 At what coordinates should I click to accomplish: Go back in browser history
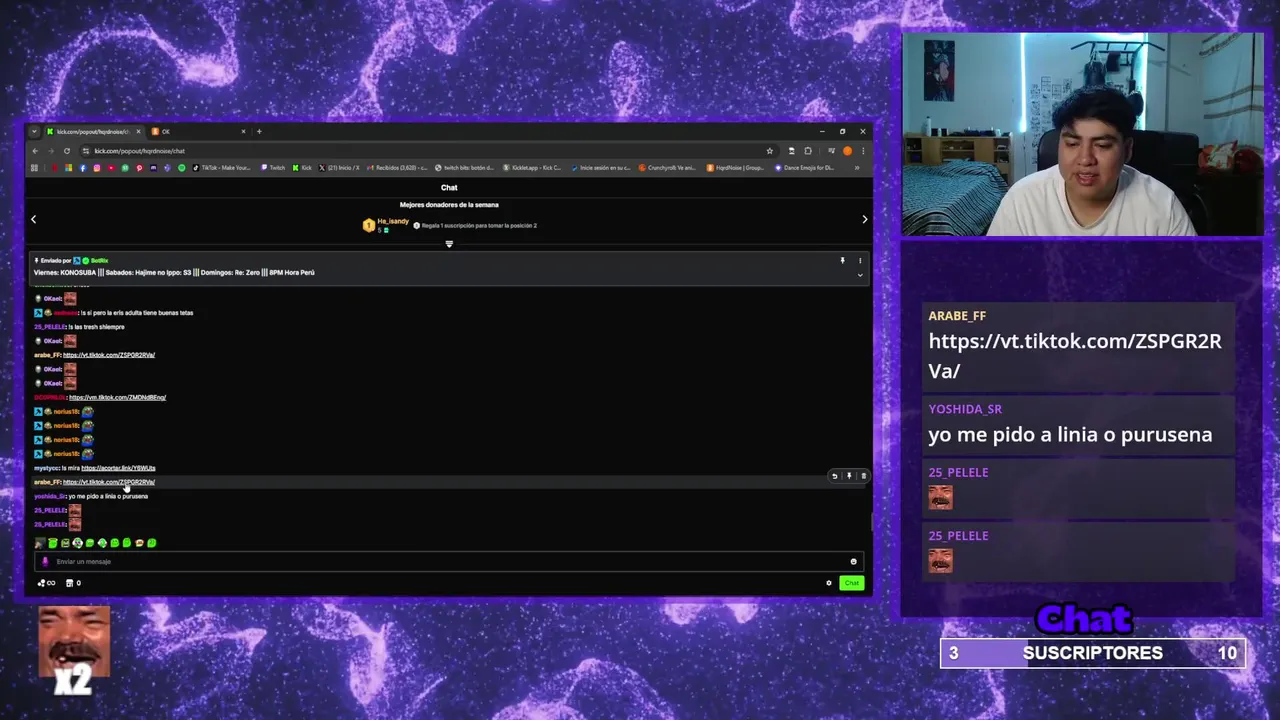[x=35, y=151]
